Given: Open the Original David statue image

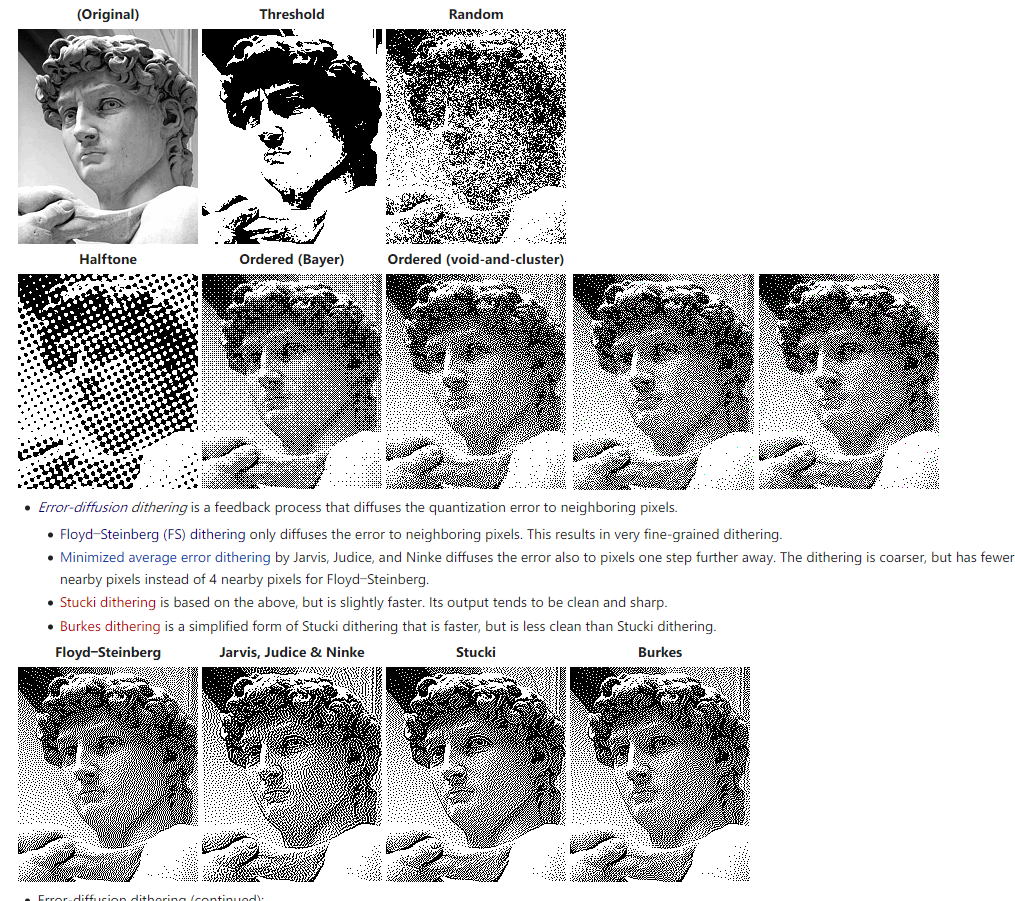Looking at the screenshot, I should [x=107, y=136].
